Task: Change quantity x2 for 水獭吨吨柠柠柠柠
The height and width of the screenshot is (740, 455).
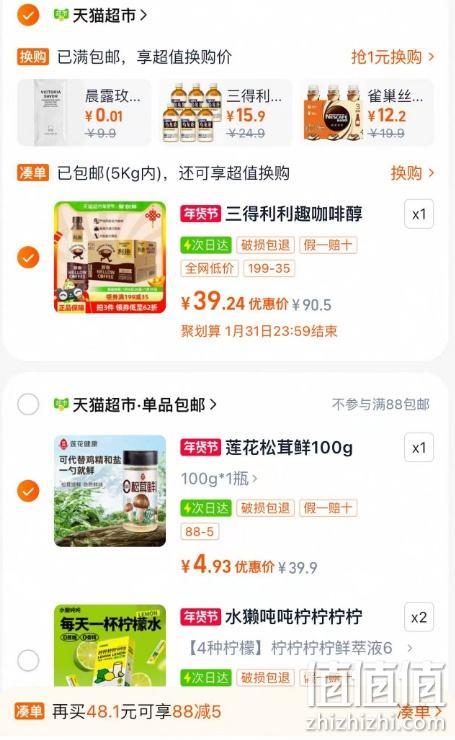Action: point(419,617)
